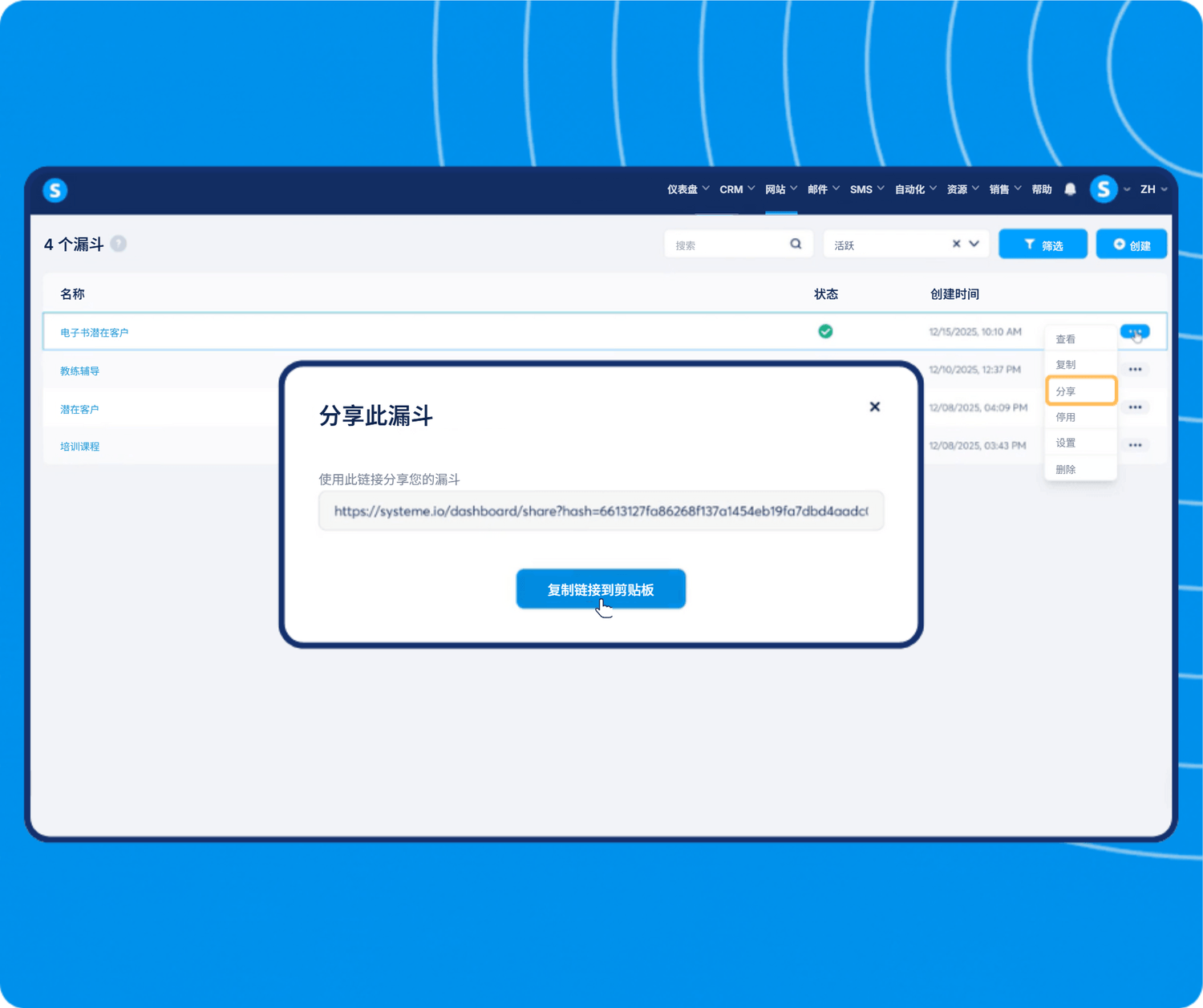Choose 删除 from the context menu
The image size is (1203, 1008).
coord(1080,469)
